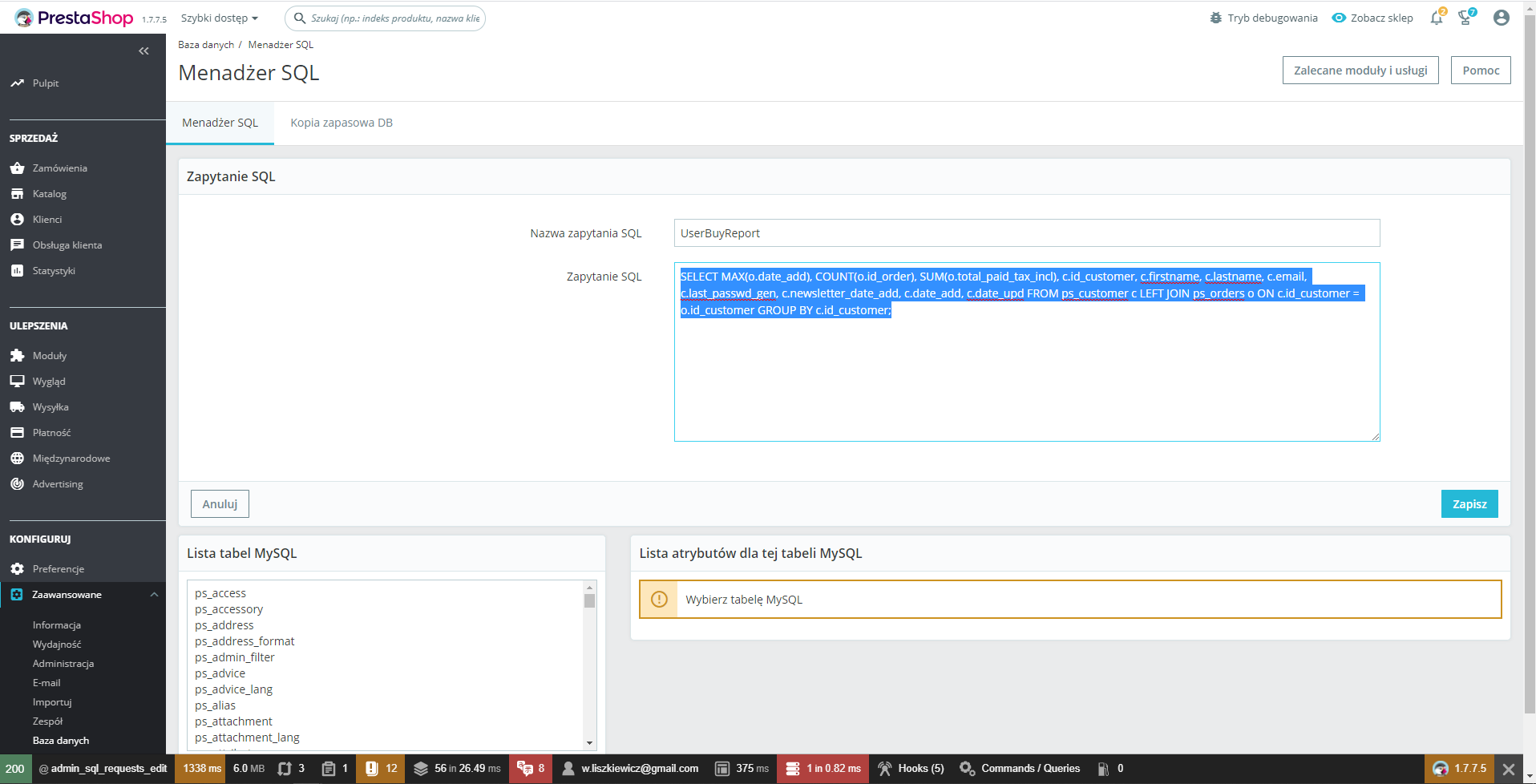Click the Katalog store icon

tap(17, 194)
